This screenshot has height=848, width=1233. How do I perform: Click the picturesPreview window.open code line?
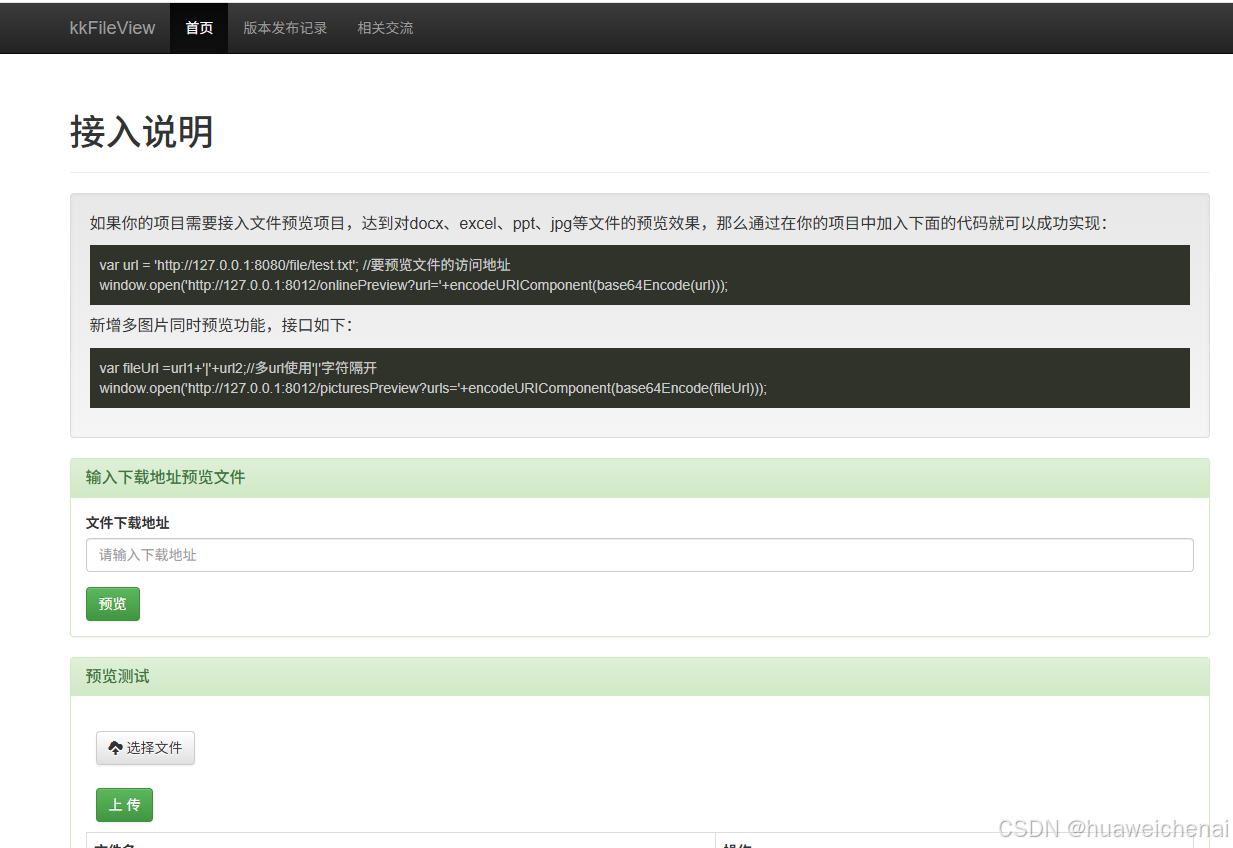[x=433, y=388]
